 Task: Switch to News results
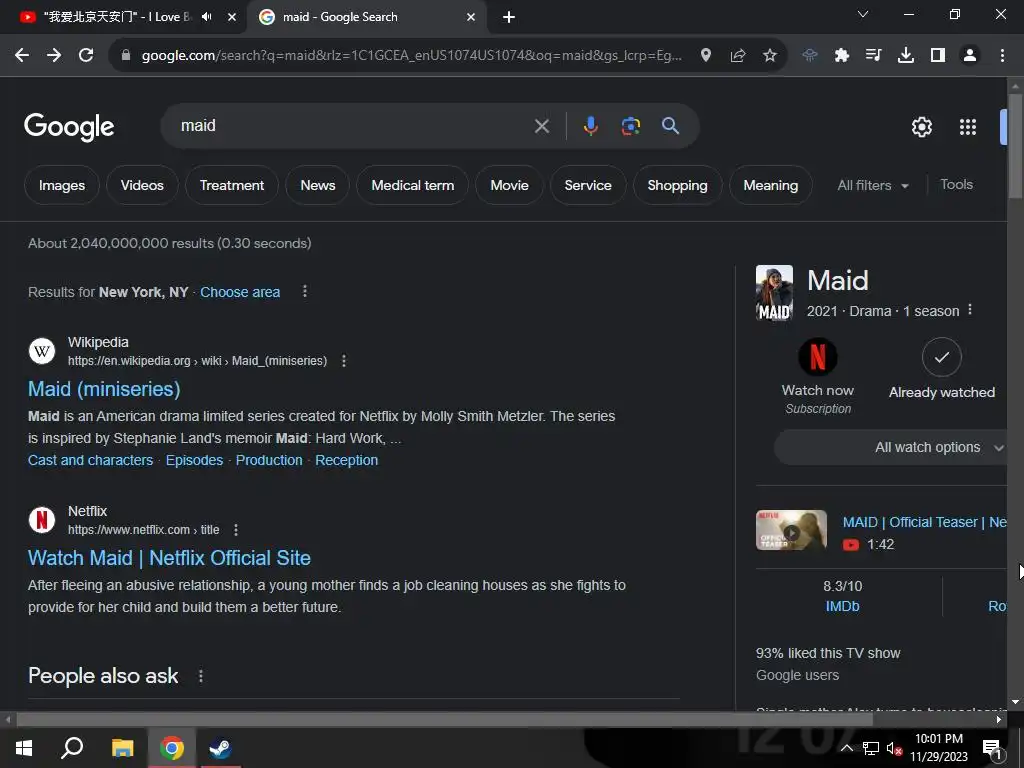pos(317,185)
